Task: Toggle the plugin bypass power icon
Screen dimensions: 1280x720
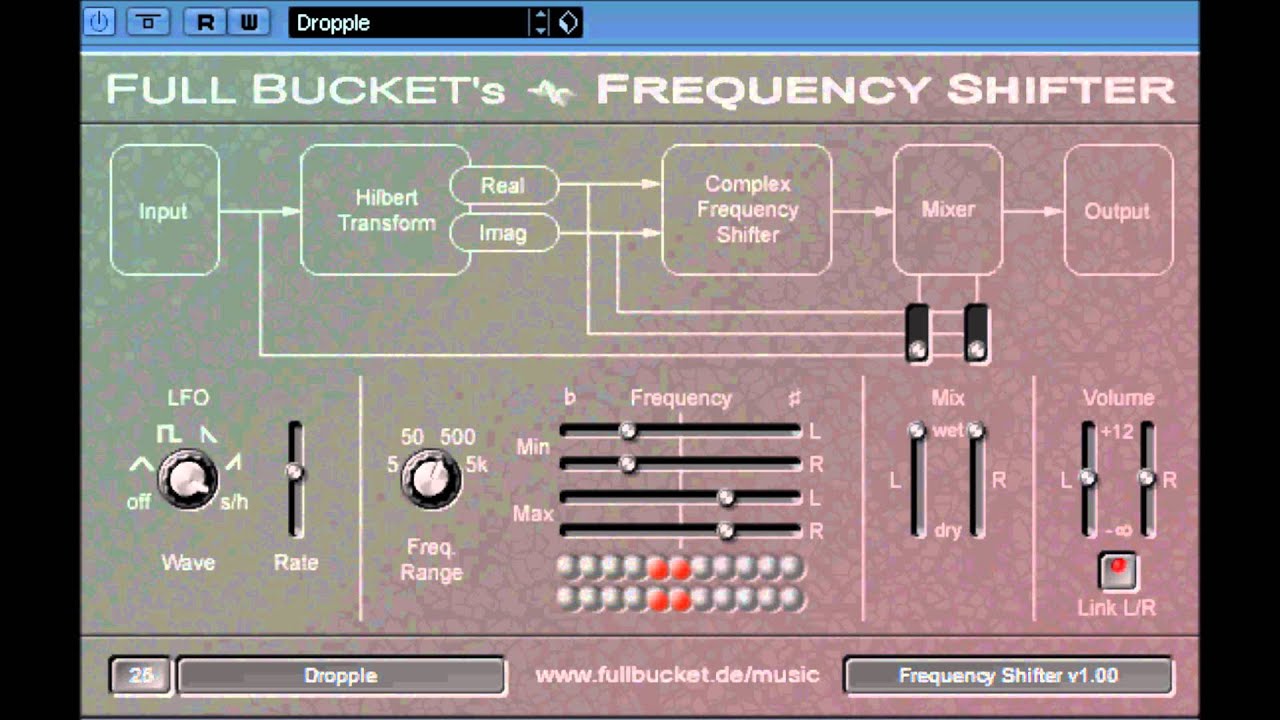Action: click(99, 22)
